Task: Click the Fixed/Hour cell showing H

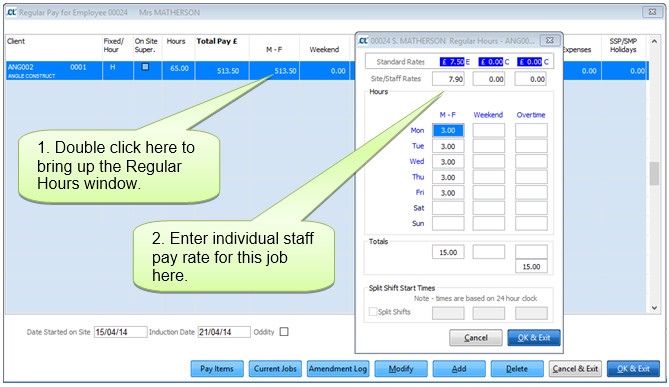Action: (118, 71)
